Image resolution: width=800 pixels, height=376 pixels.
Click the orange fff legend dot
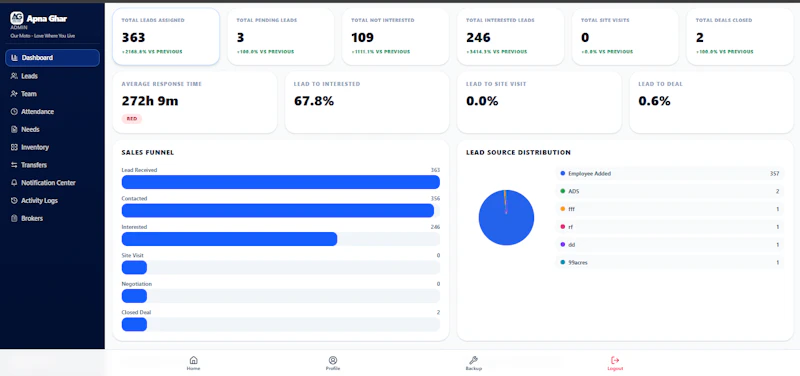tap(563, 209)
